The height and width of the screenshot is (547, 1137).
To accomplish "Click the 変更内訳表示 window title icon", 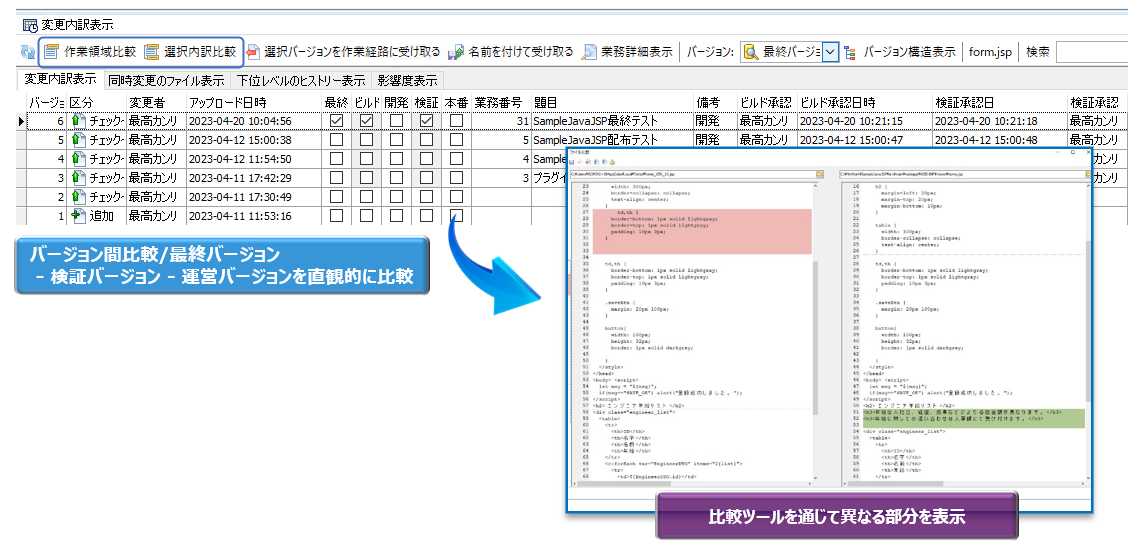I will [x=30, y=25].
